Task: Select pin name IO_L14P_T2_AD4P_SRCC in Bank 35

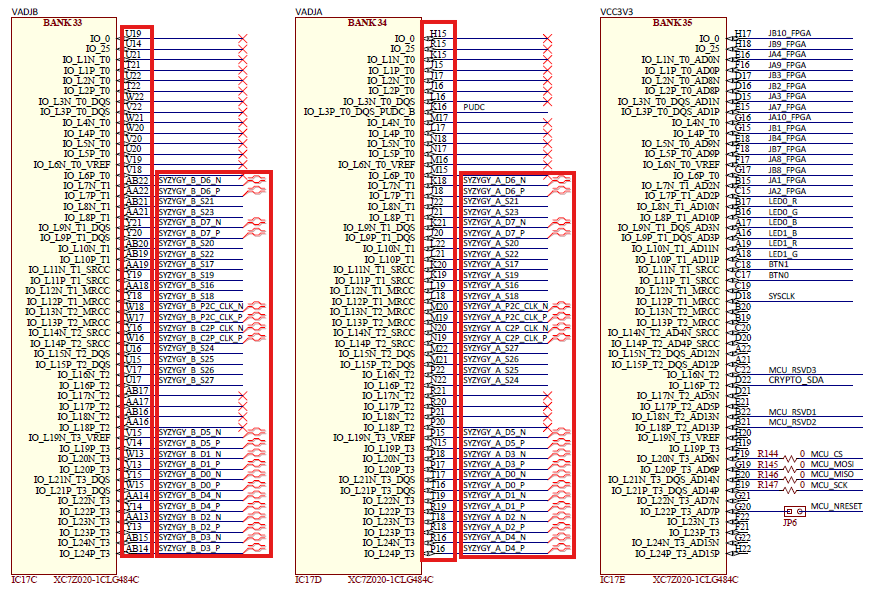Action: [665, 343]
